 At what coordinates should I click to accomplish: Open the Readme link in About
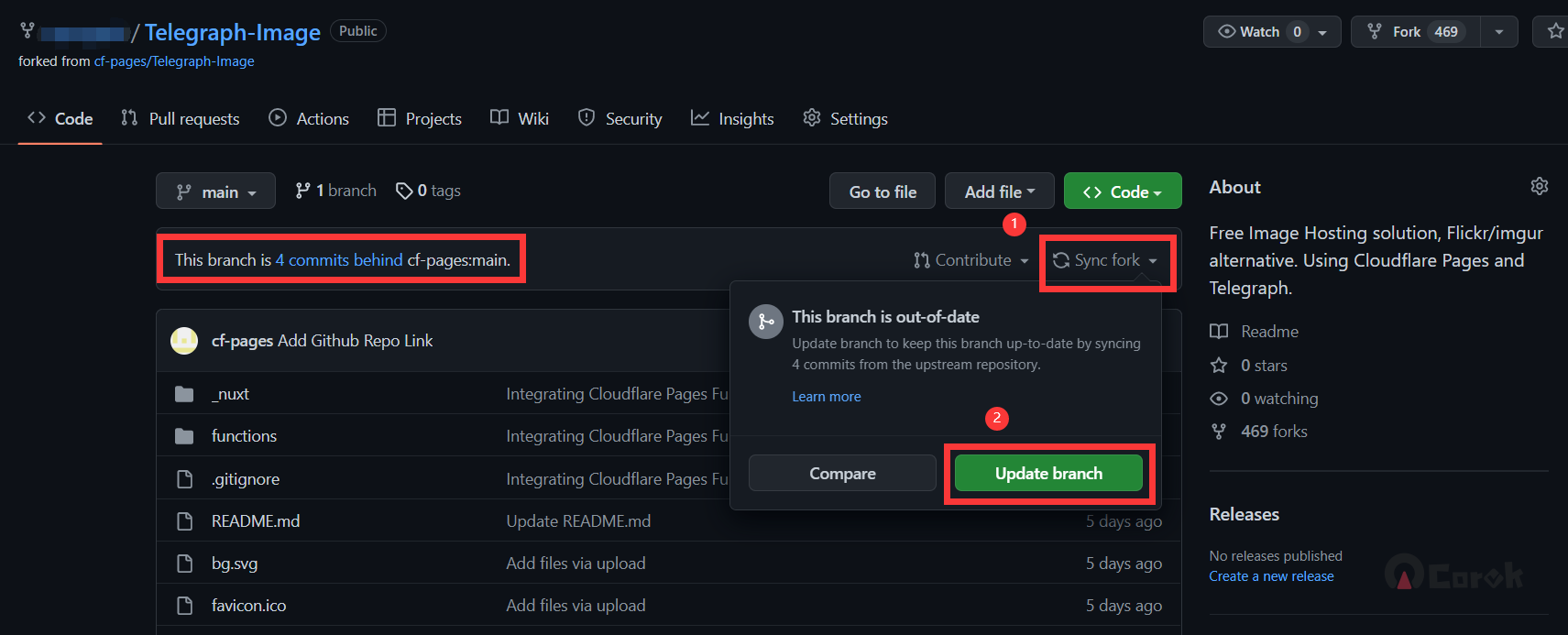[x=1269, y=332]
